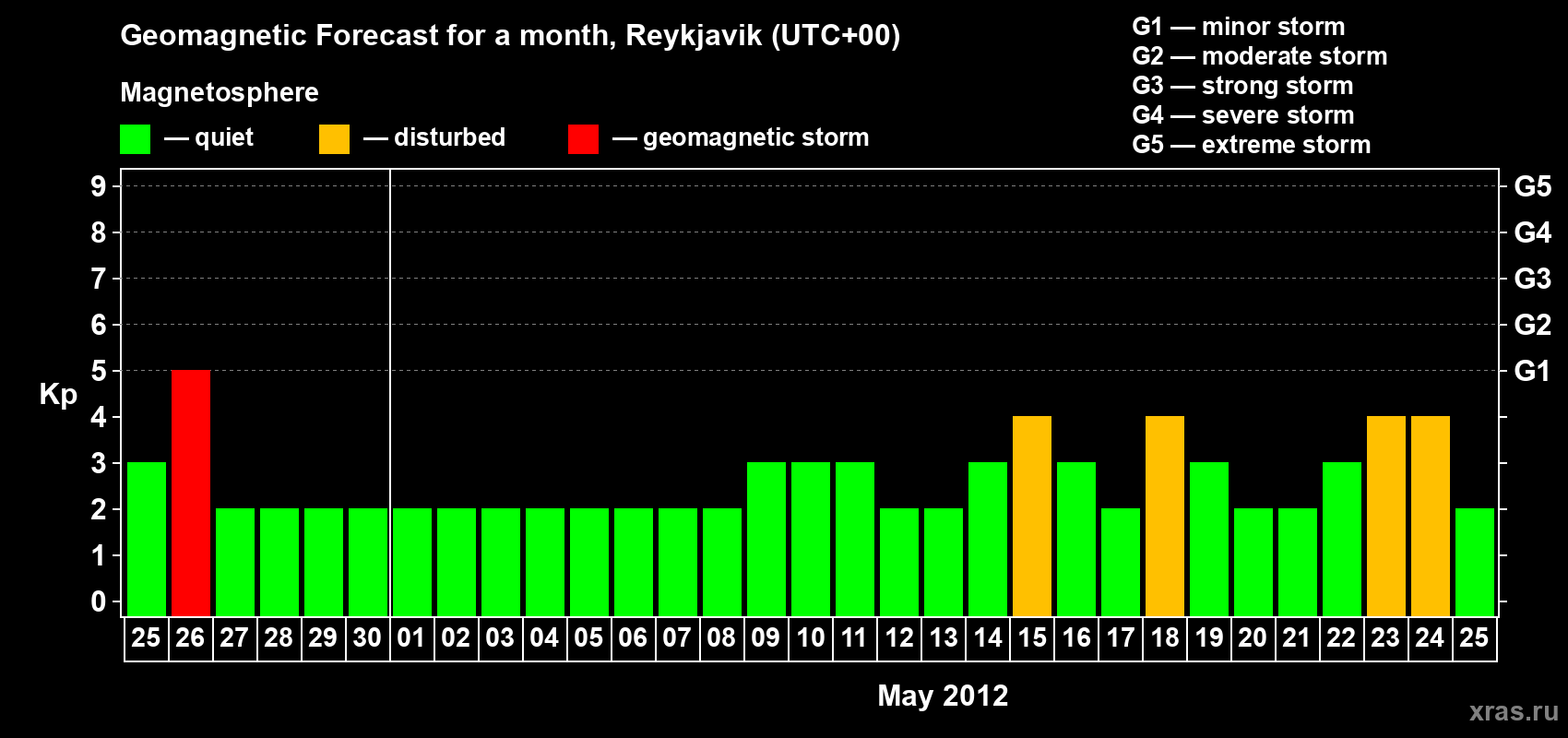
Task: Click 'G2 — moderate storm' legend line
Action: 1260,56
